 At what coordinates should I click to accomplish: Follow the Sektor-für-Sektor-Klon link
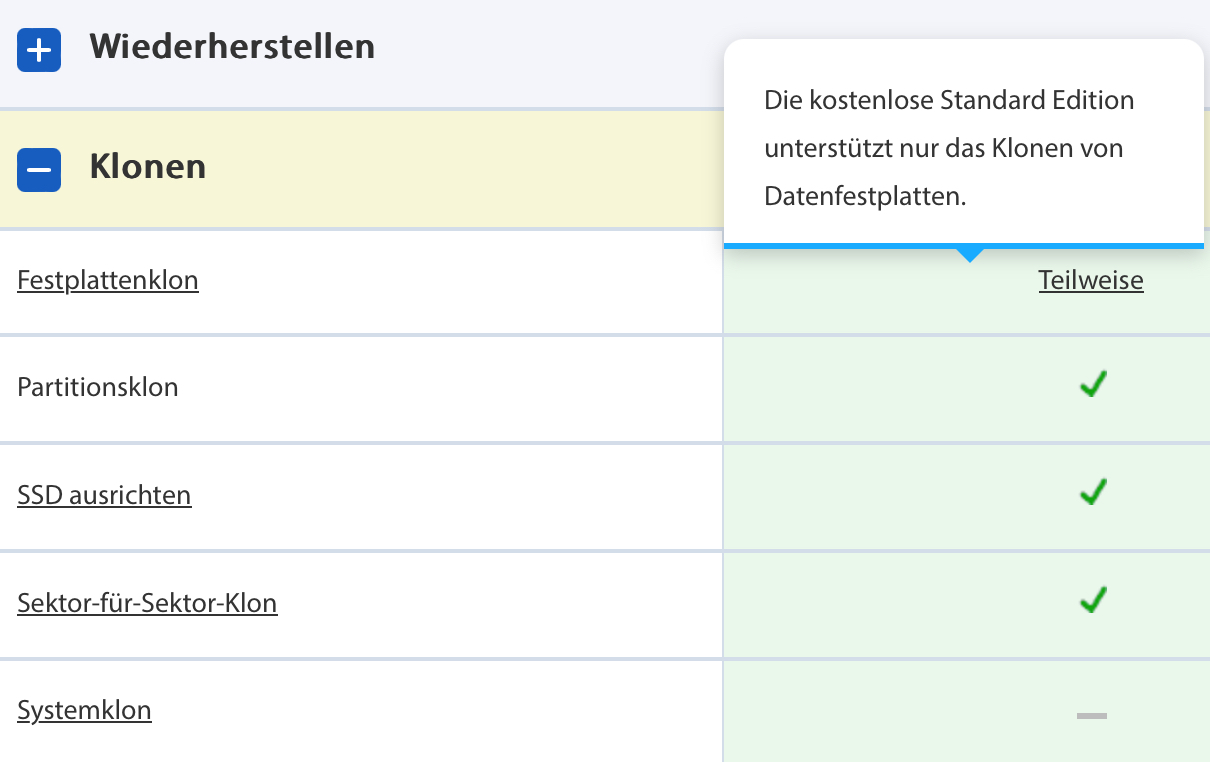click(147, 603)
